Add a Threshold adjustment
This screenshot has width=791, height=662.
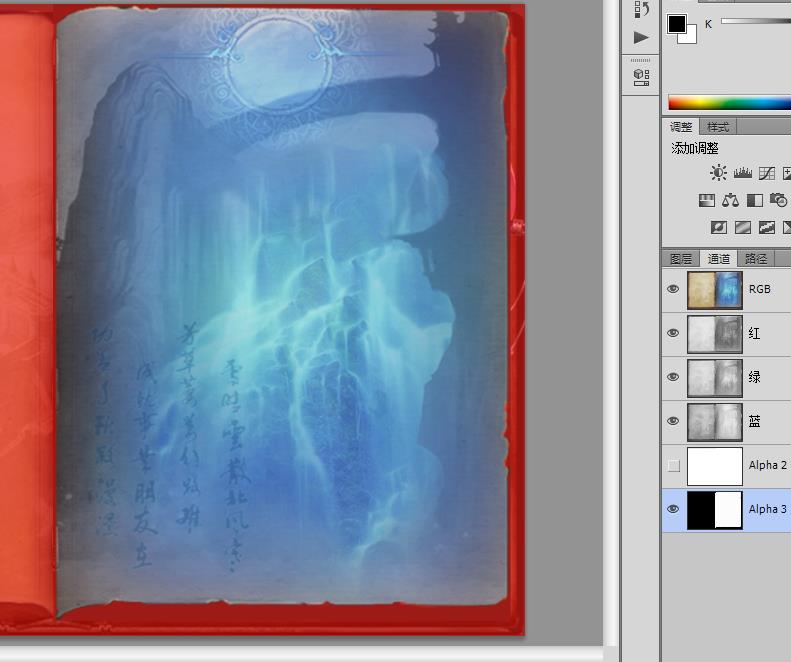tap(767, 228)
